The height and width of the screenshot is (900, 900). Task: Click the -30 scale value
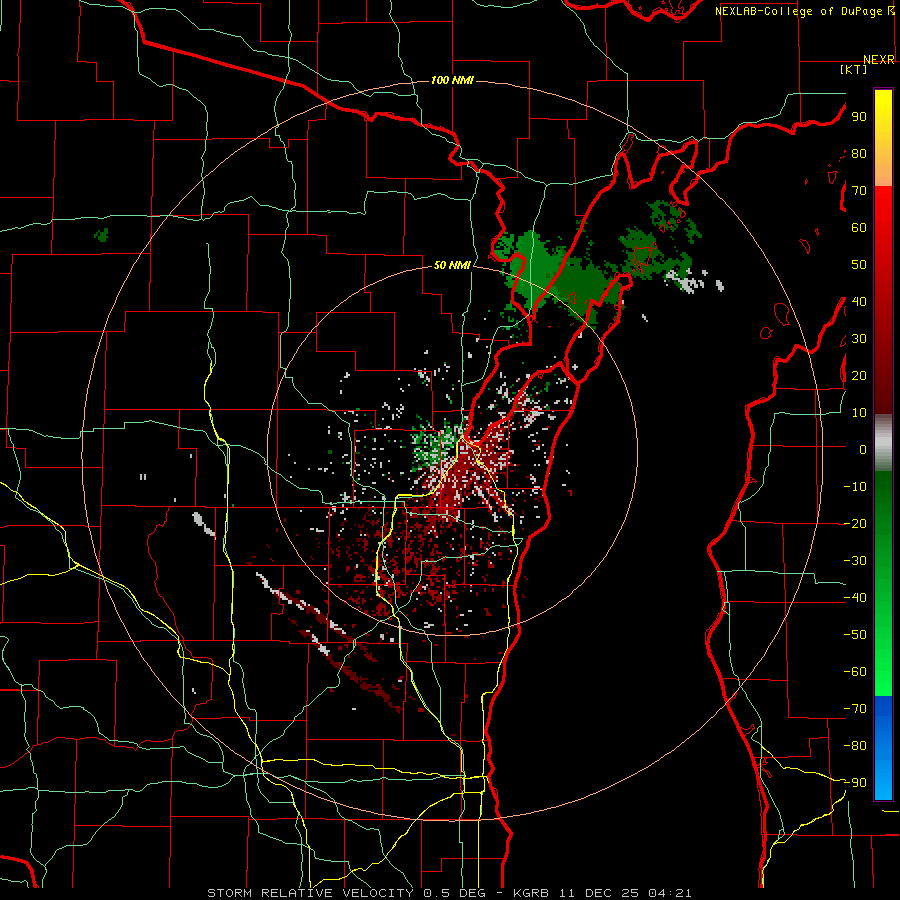pos(855,561)
